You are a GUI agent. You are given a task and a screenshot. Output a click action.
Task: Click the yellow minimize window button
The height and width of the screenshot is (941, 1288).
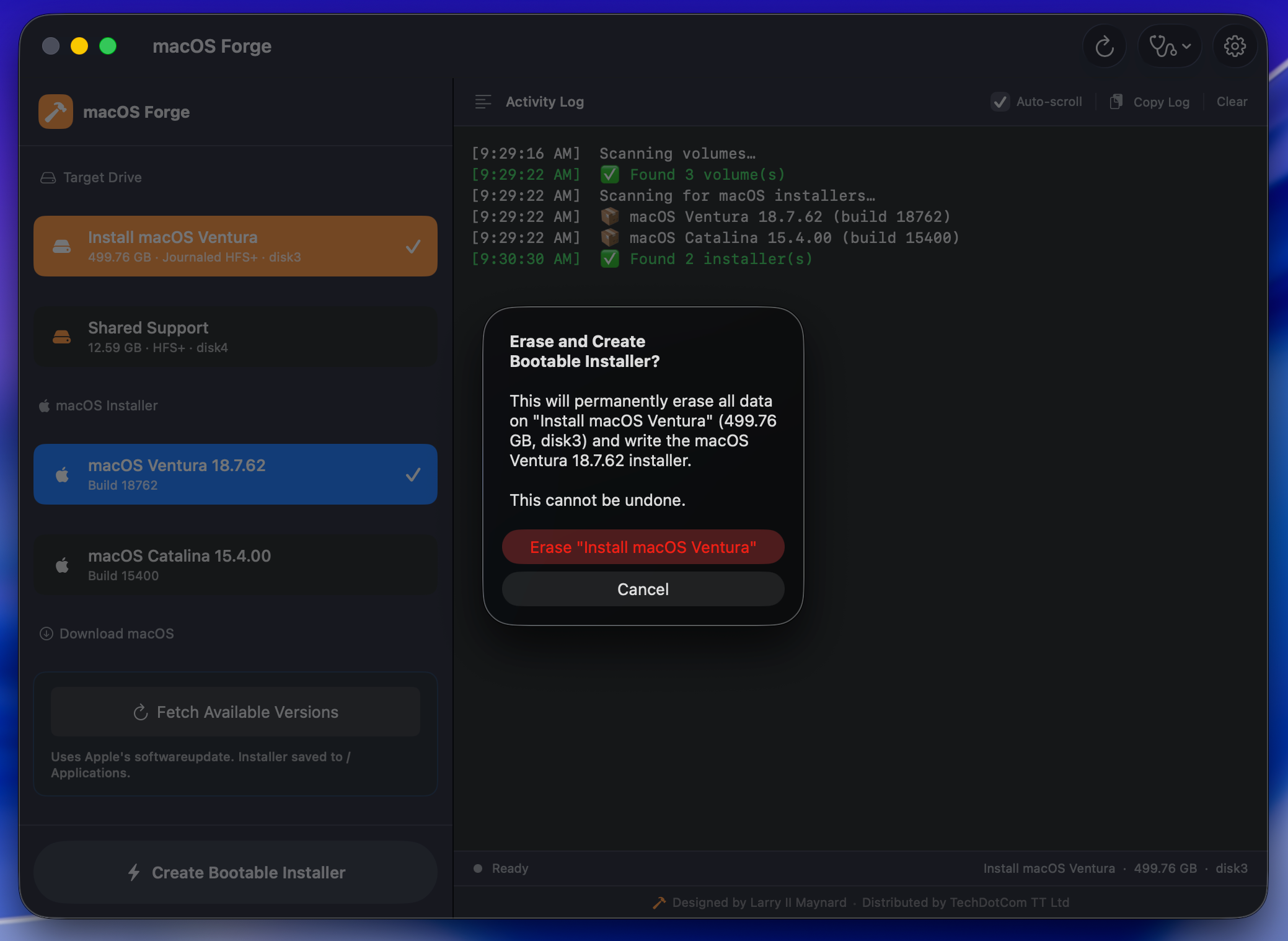(x=79, y=46)
